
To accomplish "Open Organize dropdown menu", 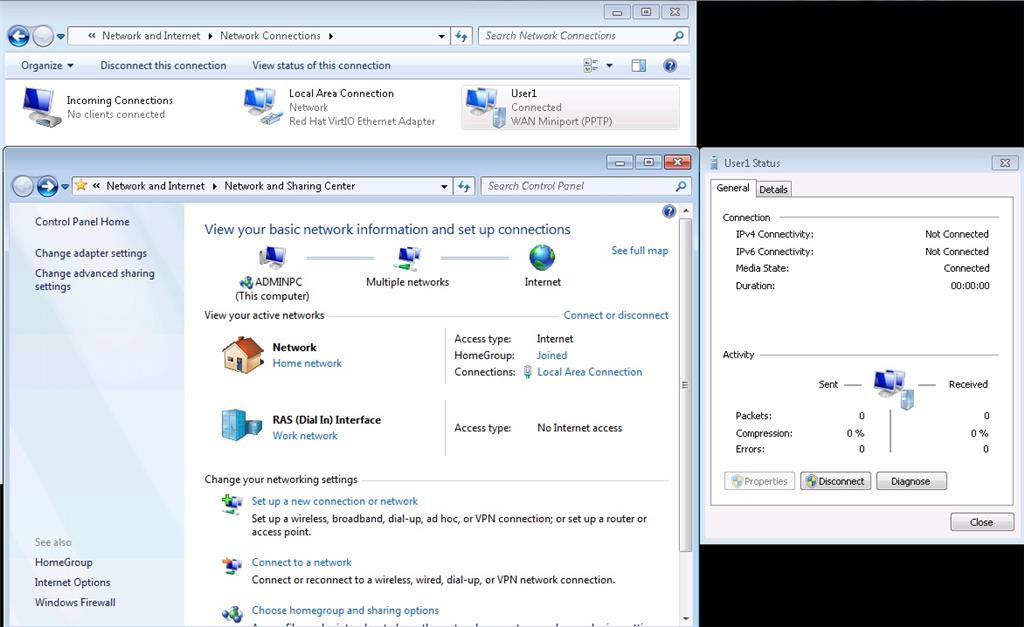I will tap(46, 65).
